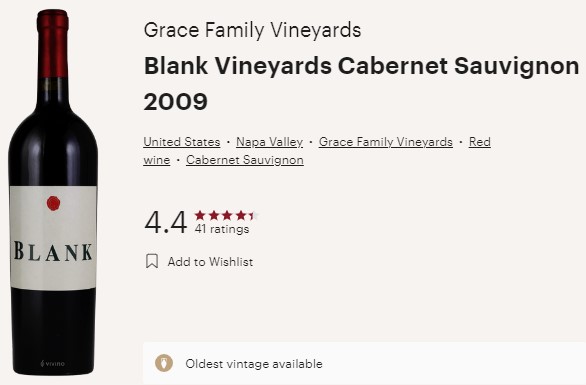Open the Cabernet Sauvignon grape link
The image size is (586, 385).
(245, 160)
